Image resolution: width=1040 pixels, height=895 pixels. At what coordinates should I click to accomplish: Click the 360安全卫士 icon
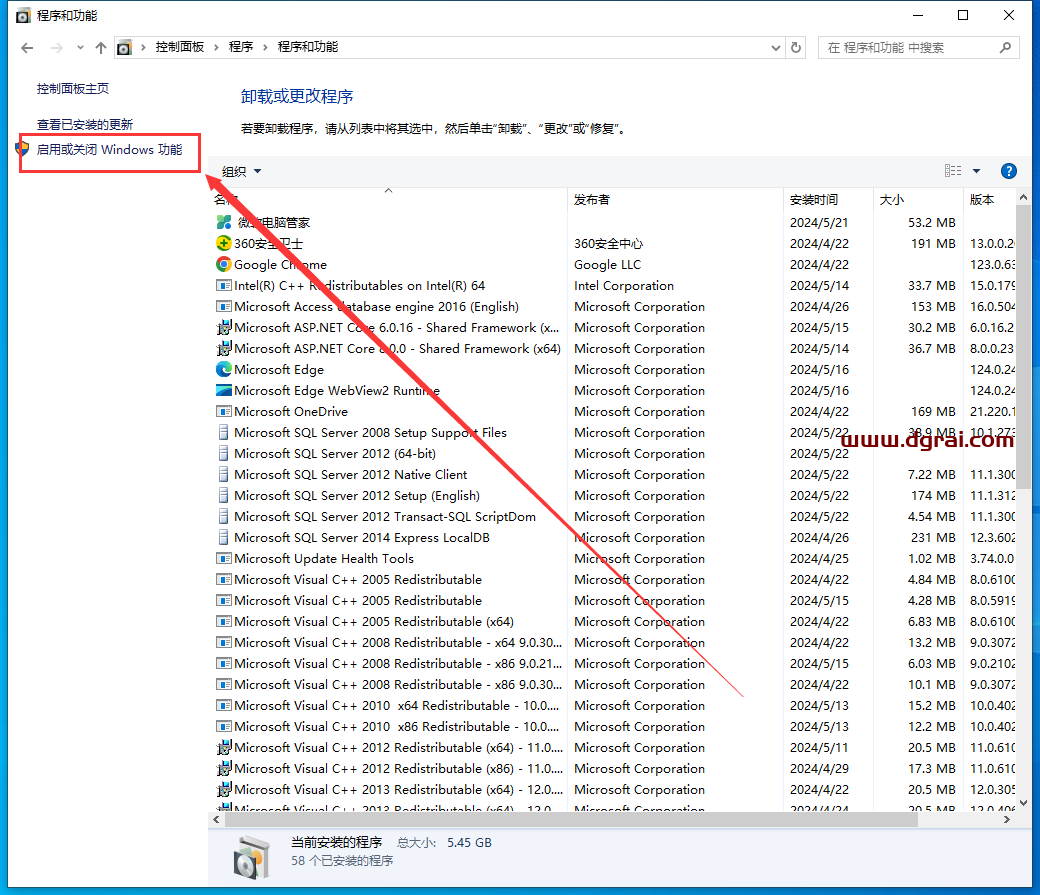point(224,243)
